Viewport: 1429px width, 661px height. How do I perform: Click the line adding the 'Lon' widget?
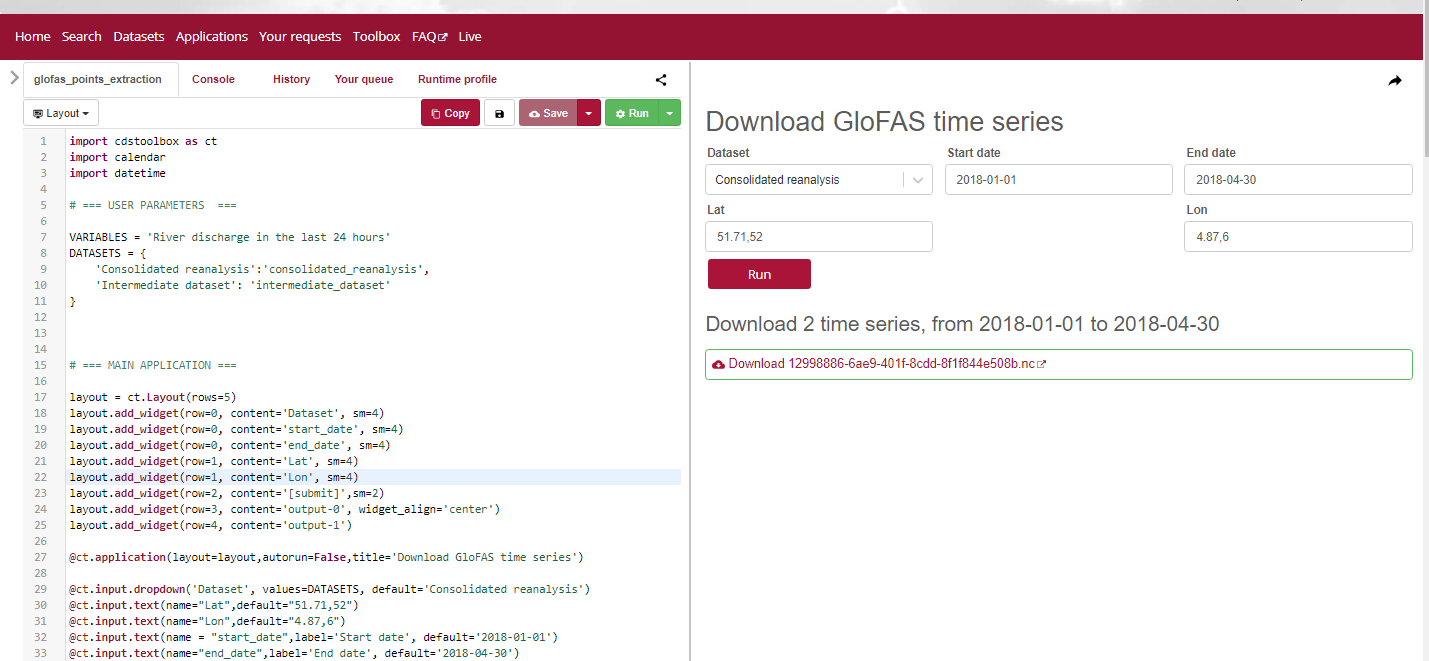coord(214,477)
